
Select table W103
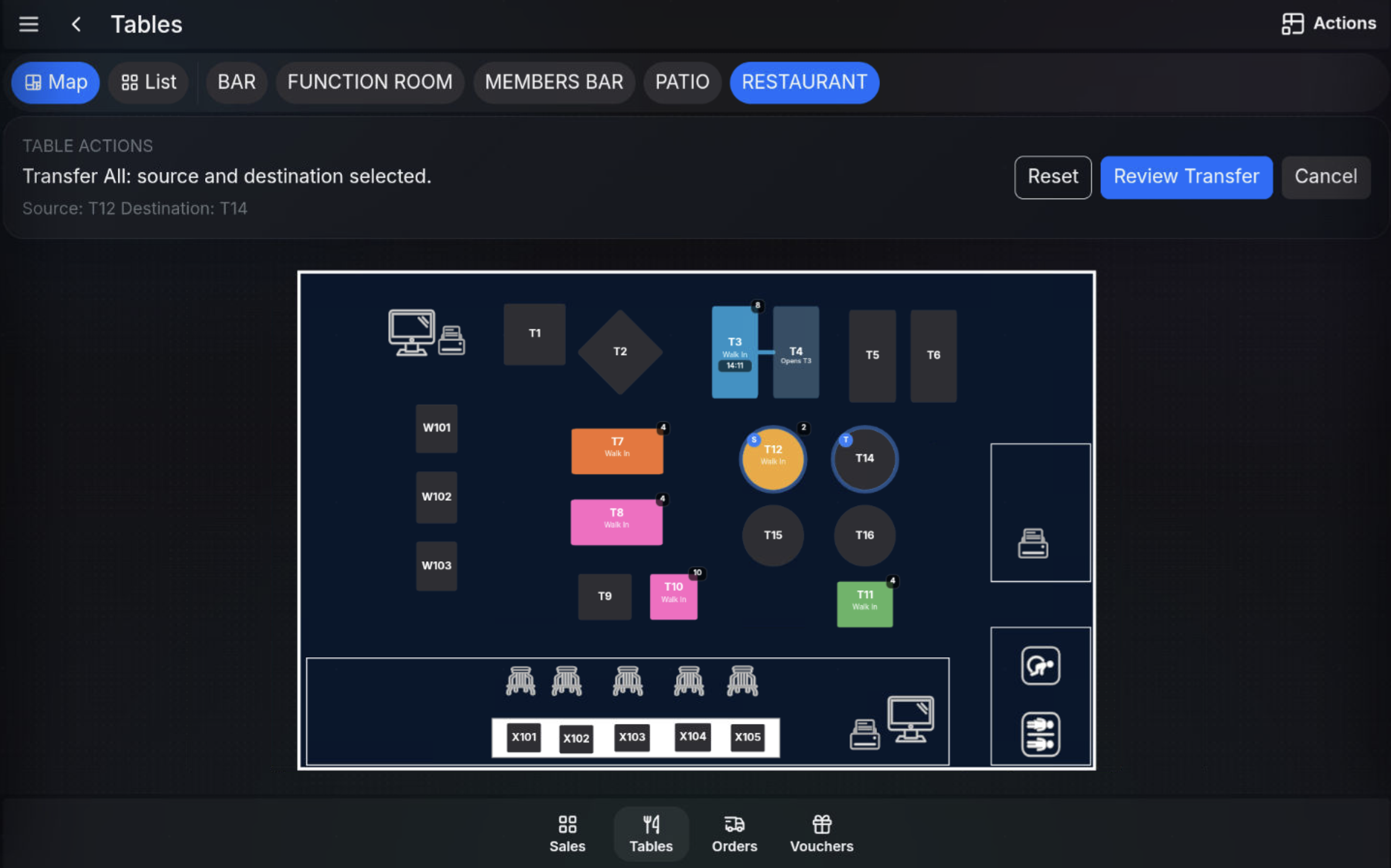(437, 566)
